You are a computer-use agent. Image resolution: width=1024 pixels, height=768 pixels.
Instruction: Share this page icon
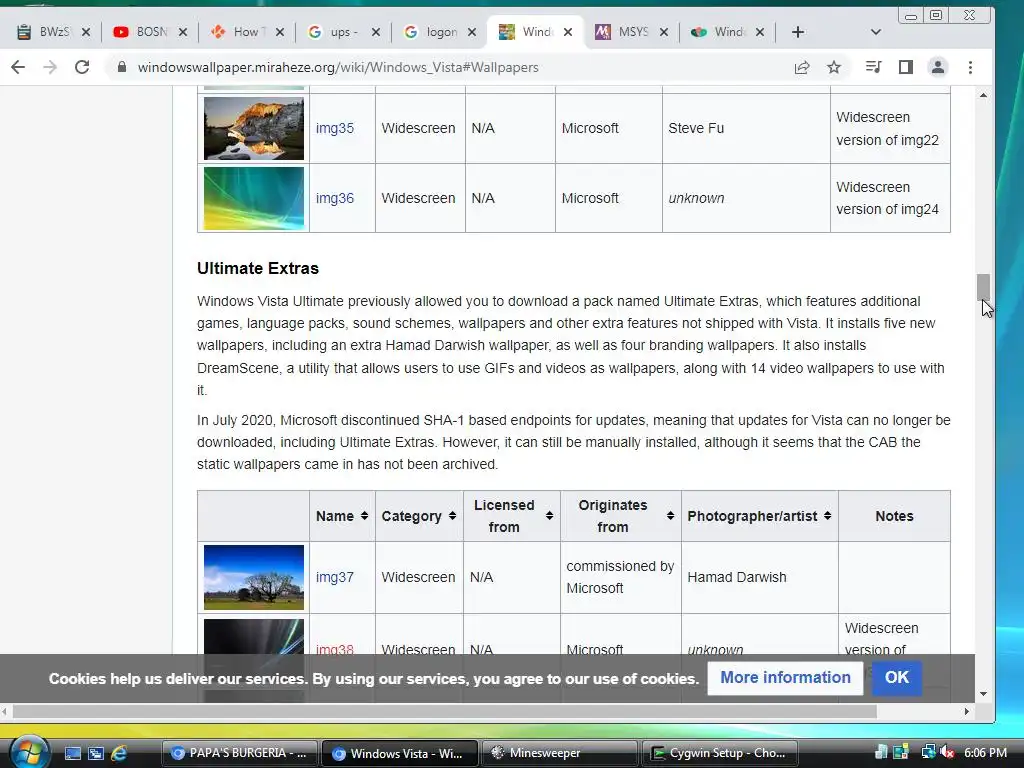(x=802, y=67)
